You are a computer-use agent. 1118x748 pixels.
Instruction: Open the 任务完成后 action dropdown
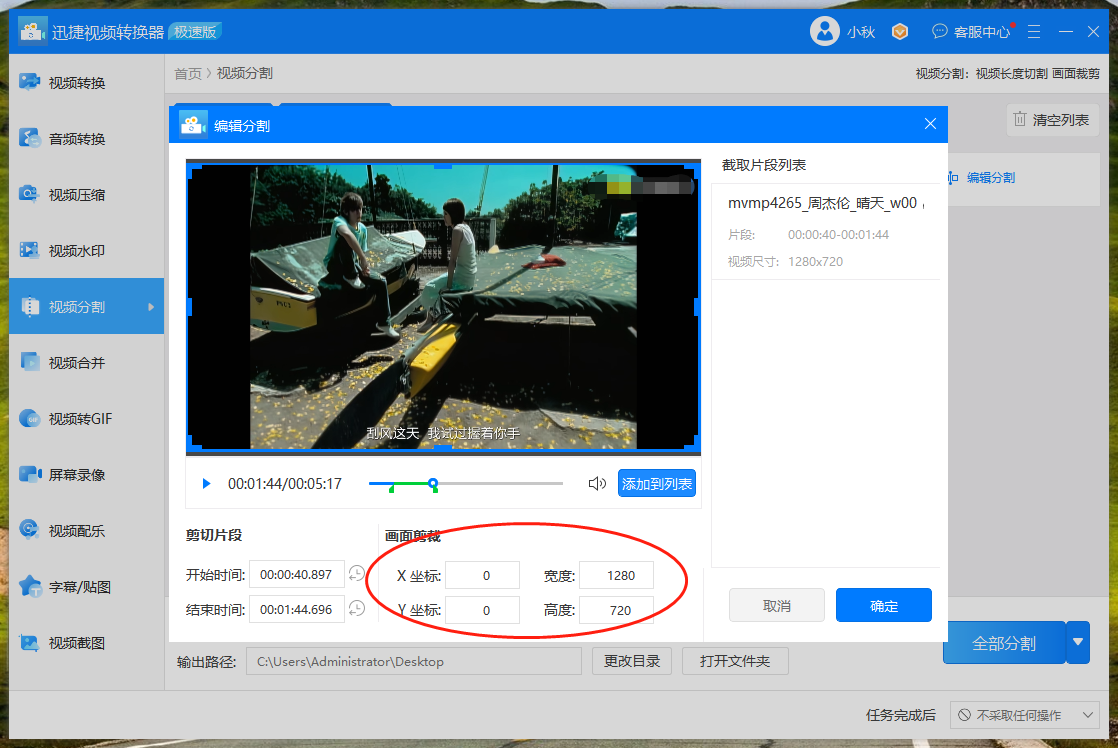1024,715
